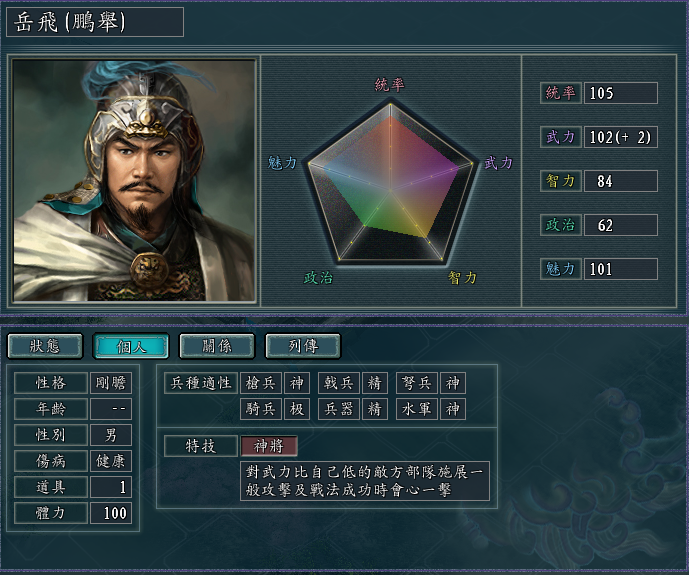
Task: Click the 岳飛 character portrait
Action: point(135,180)
